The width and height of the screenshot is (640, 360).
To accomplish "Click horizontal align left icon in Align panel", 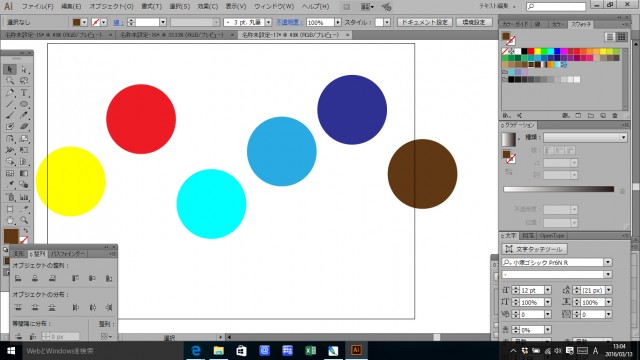I will [x=18, y=278].
